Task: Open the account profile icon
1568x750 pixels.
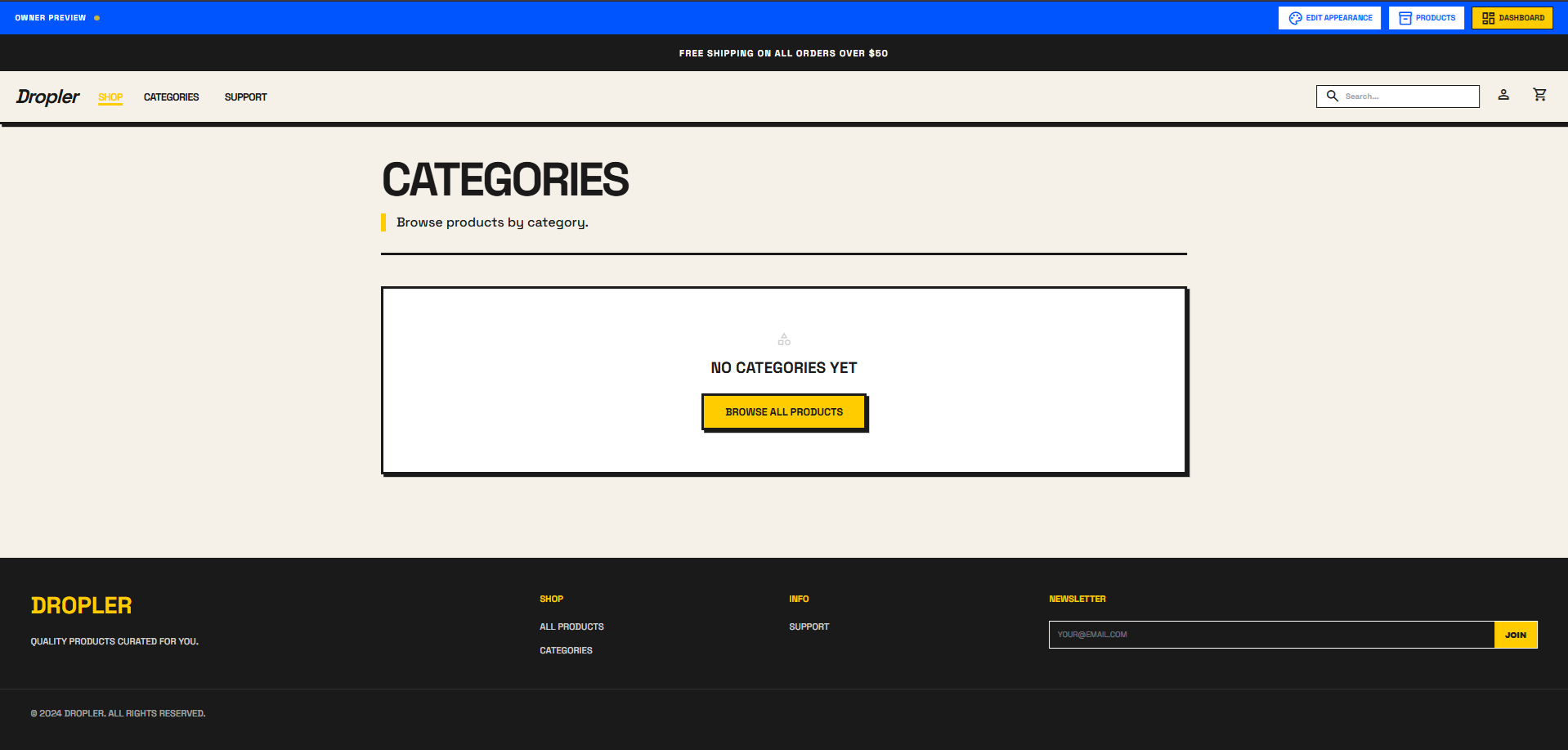Action: click(1503, 95)
